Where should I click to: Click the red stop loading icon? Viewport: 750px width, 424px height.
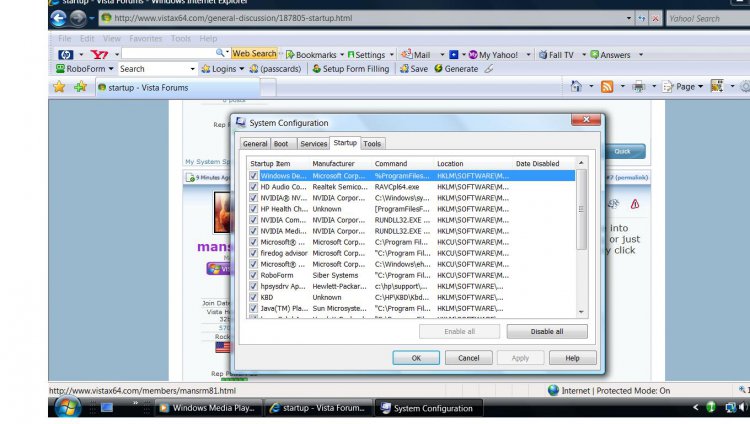655,18
